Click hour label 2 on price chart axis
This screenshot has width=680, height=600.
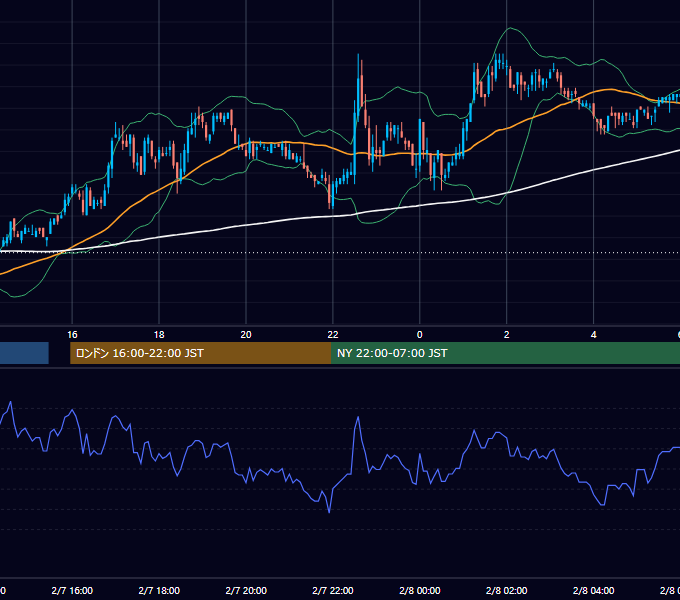(x=507, y=335)
